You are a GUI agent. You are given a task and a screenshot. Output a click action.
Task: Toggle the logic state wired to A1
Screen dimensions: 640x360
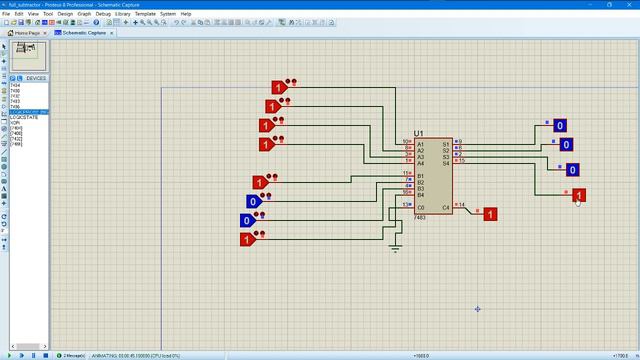280,87
